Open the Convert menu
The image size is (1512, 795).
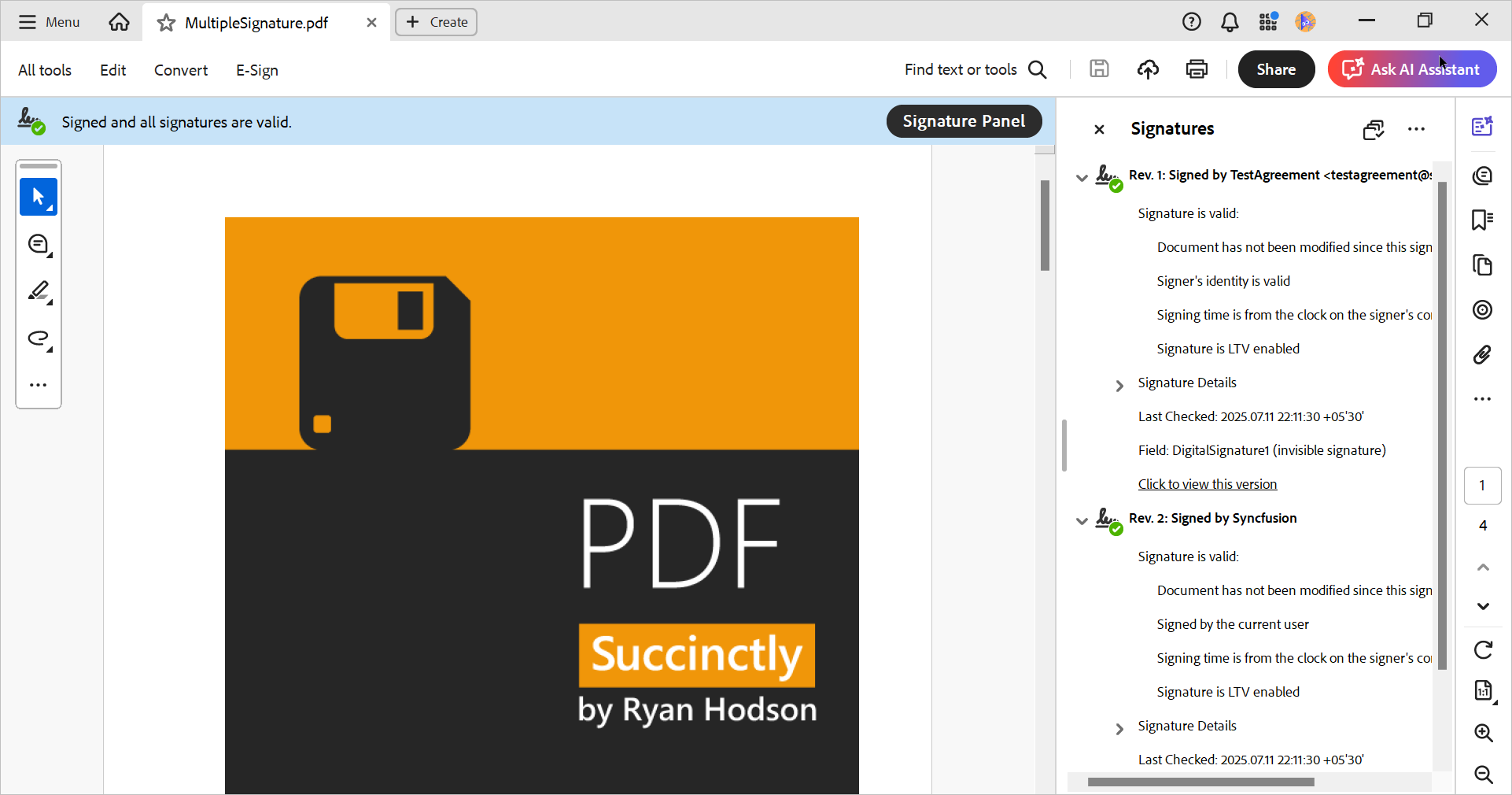point(180,70)
